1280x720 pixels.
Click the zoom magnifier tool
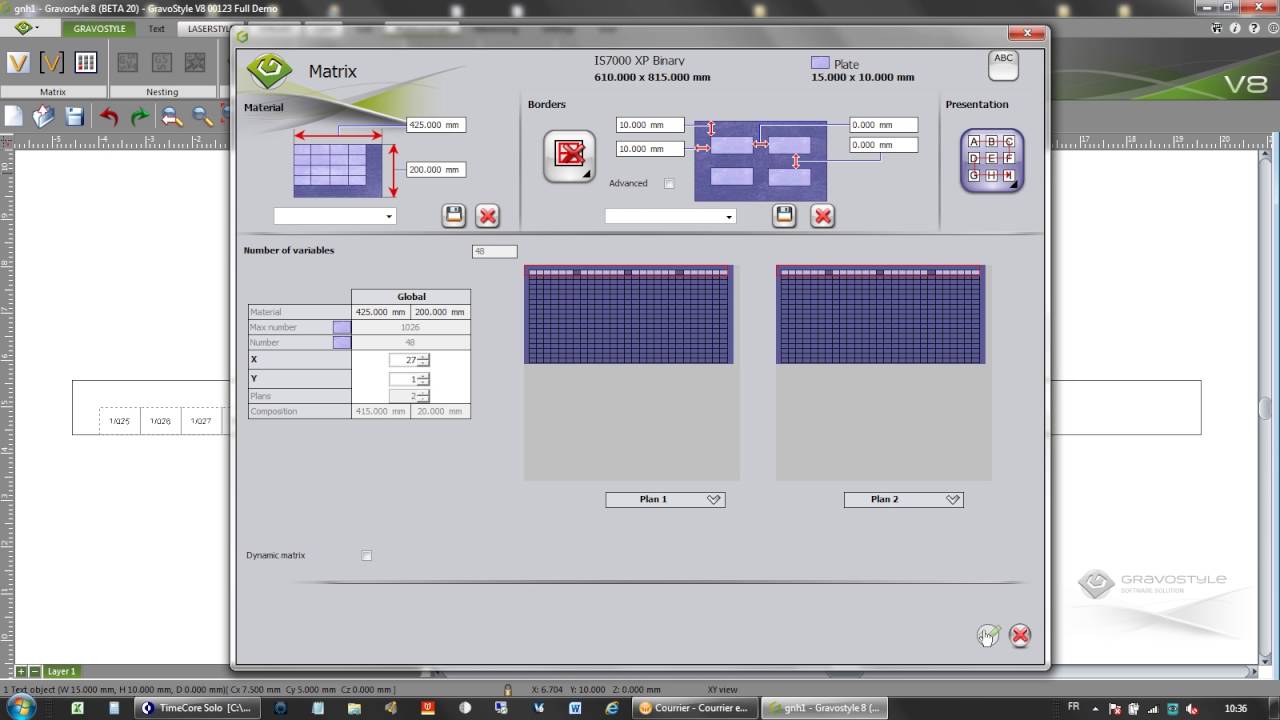(x=202, y=116)
